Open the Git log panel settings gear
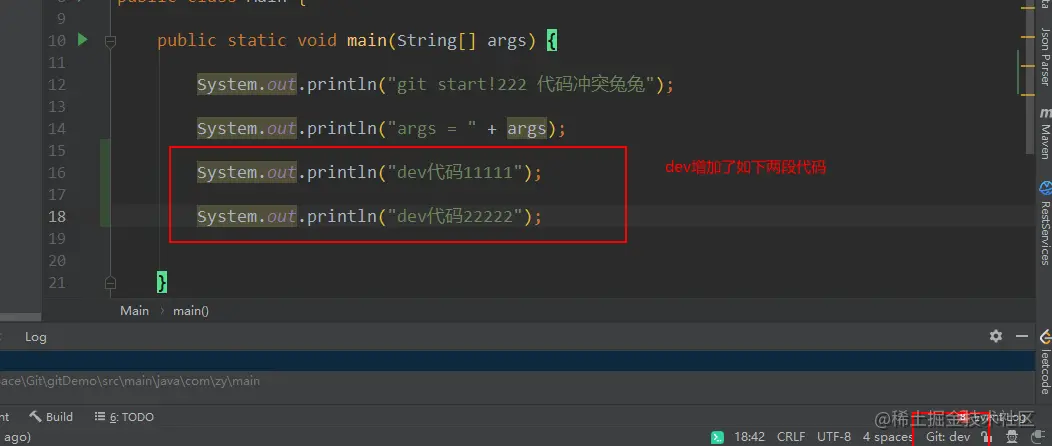Image resolution: width=1052 pixels, height=446 pixels. [996, 336]
